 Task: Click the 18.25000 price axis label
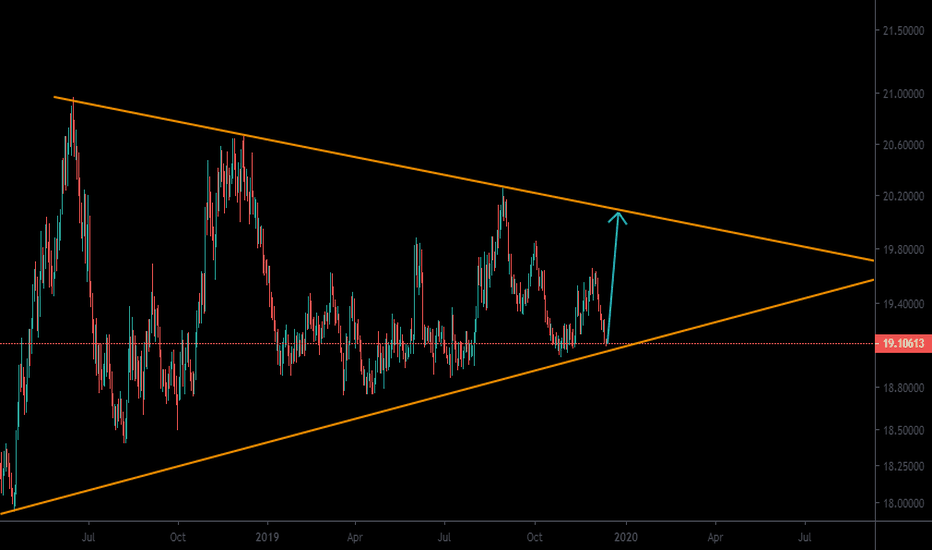click(903, 467)
